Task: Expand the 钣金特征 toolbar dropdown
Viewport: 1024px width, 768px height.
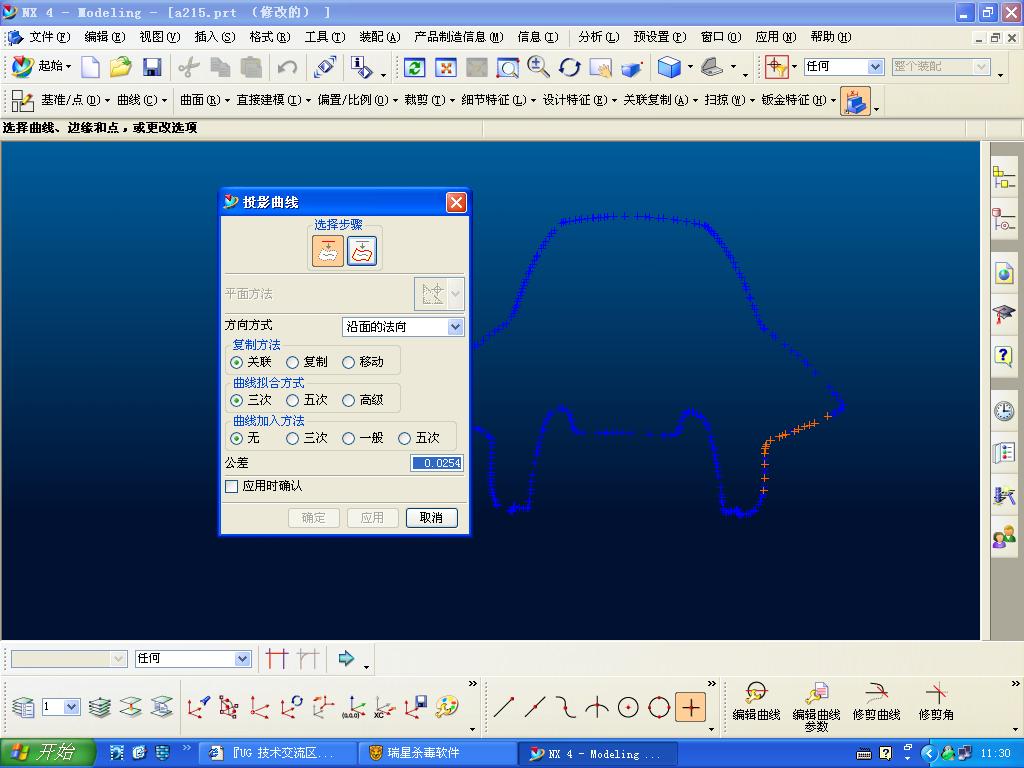Action: click(833, 101)
